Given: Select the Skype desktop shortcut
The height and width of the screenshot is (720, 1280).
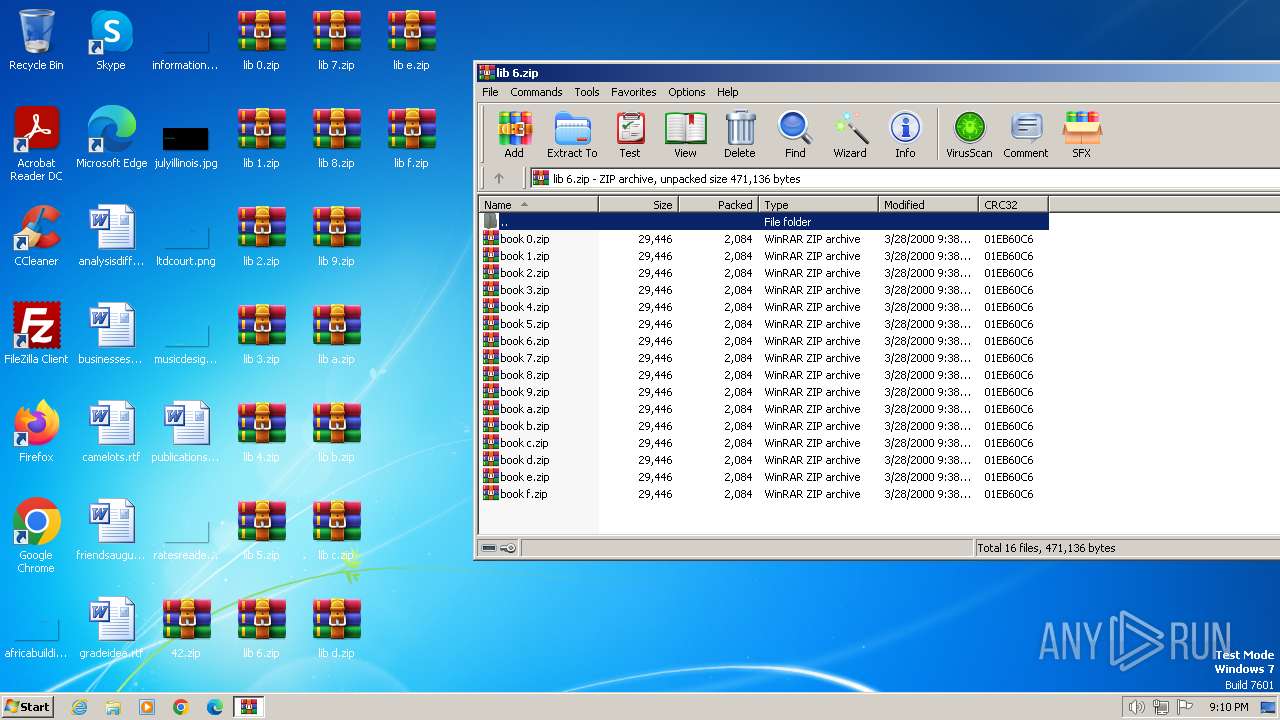Looking at the screenshot, I should click(x=111, y=40).
